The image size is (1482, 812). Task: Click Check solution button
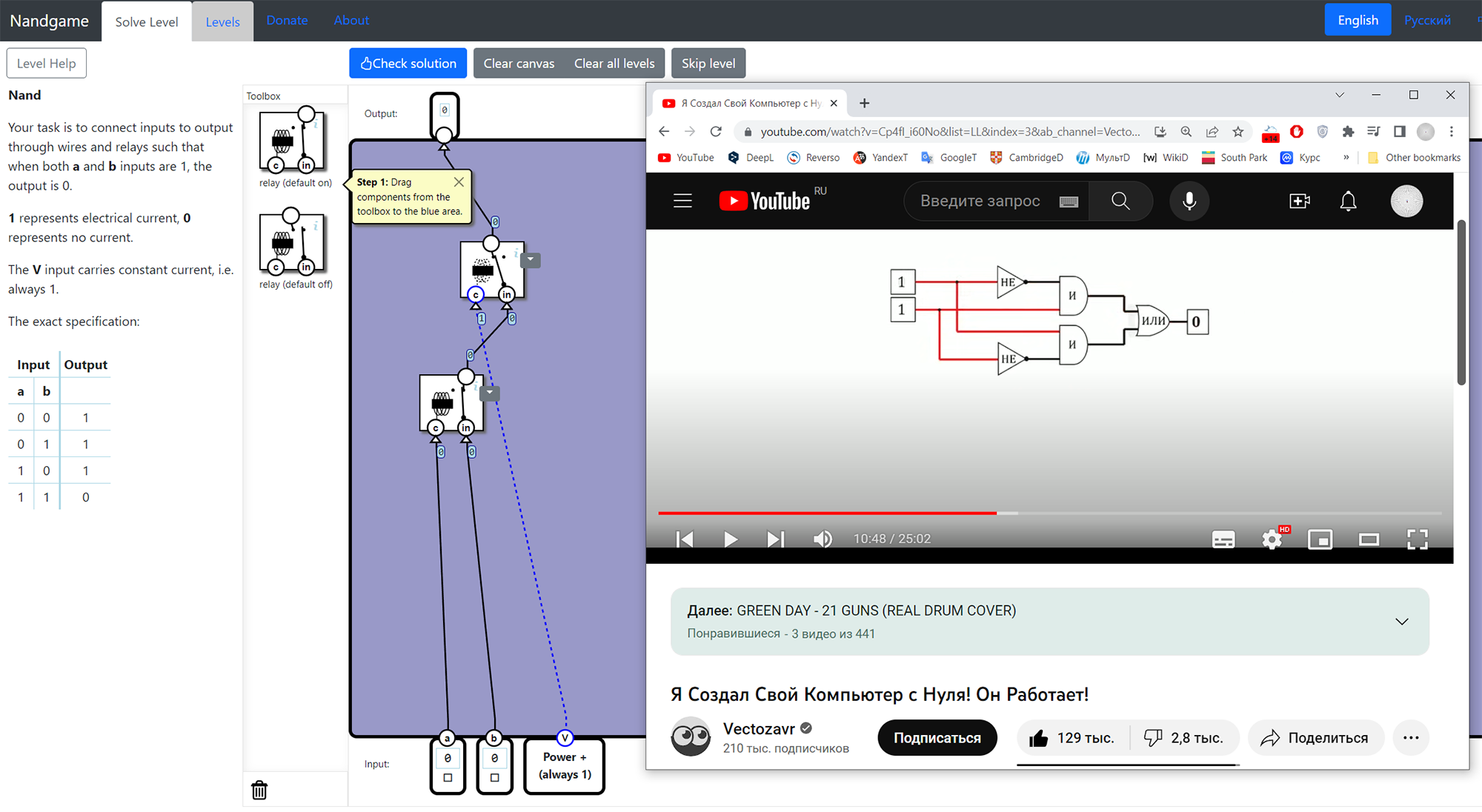[x=408, y=63]
